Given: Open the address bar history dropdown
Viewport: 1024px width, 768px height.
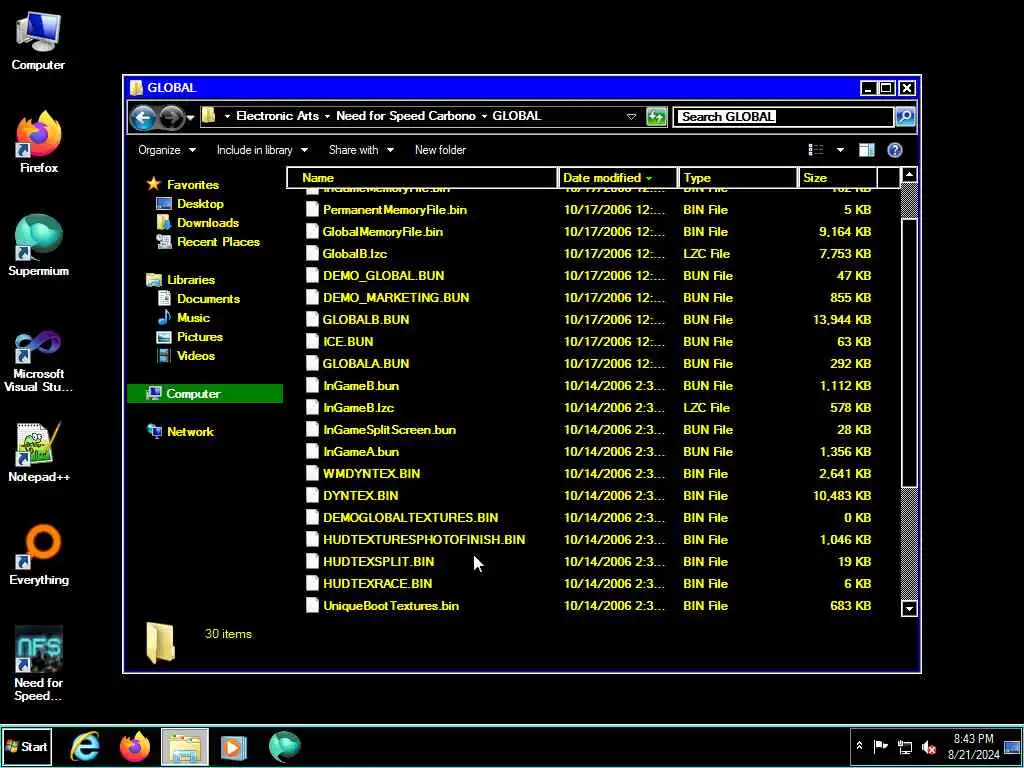Looking at the screenshot, I should click(631, 117).
